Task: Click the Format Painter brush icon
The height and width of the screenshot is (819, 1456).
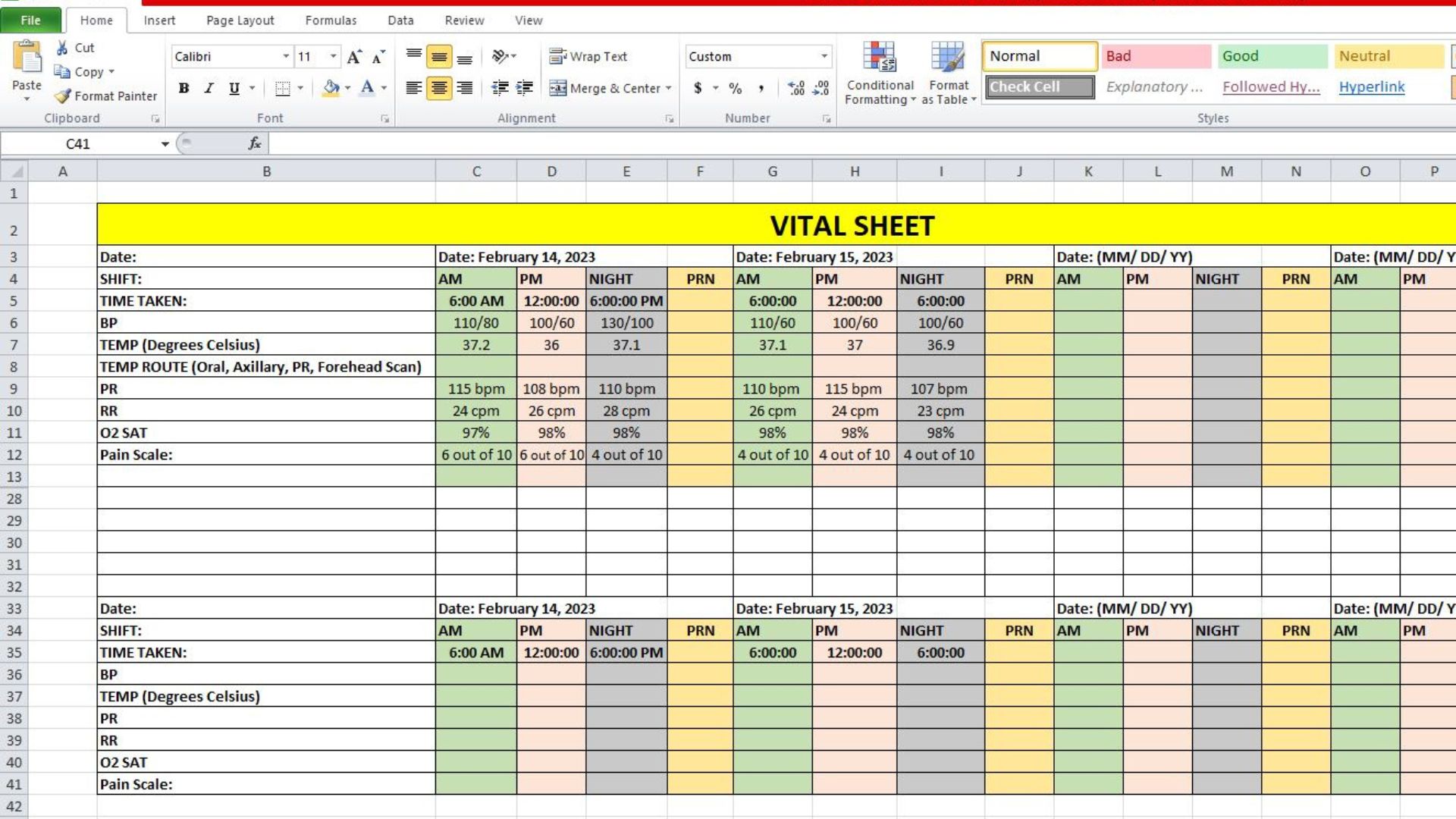Action: tap(63, 96)
